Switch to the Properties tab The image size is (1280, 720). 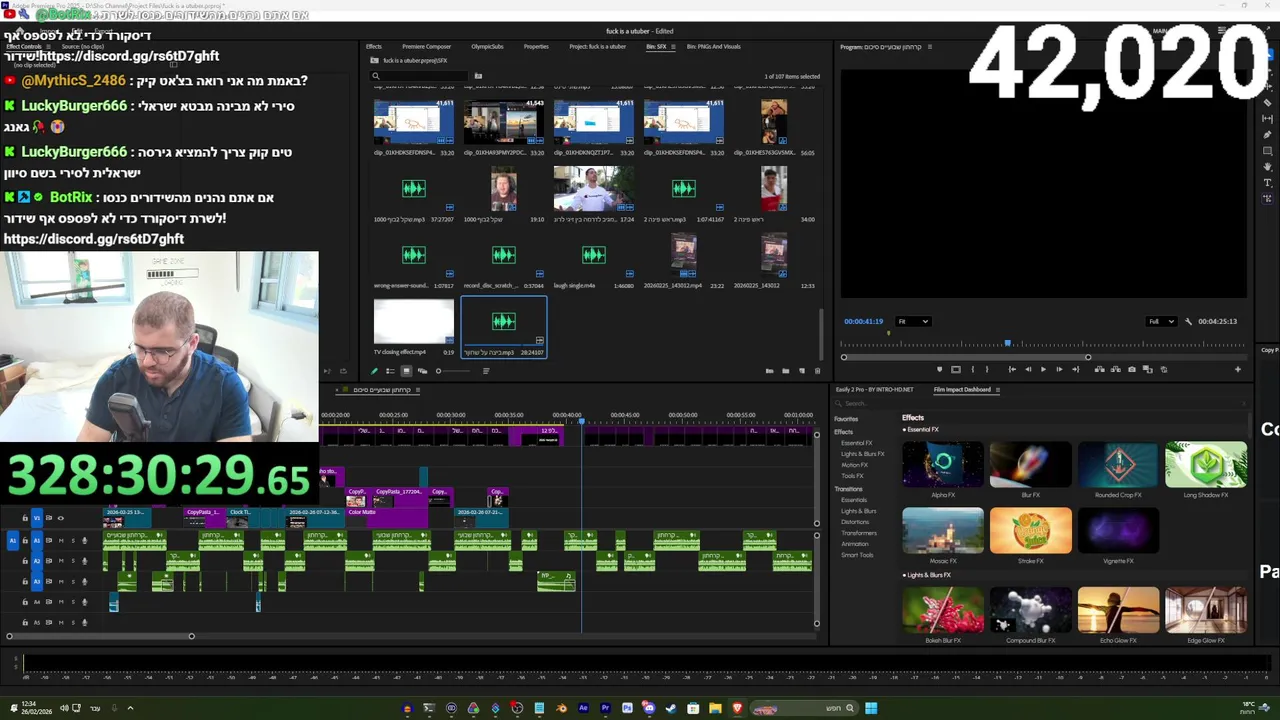pos(536,47)
